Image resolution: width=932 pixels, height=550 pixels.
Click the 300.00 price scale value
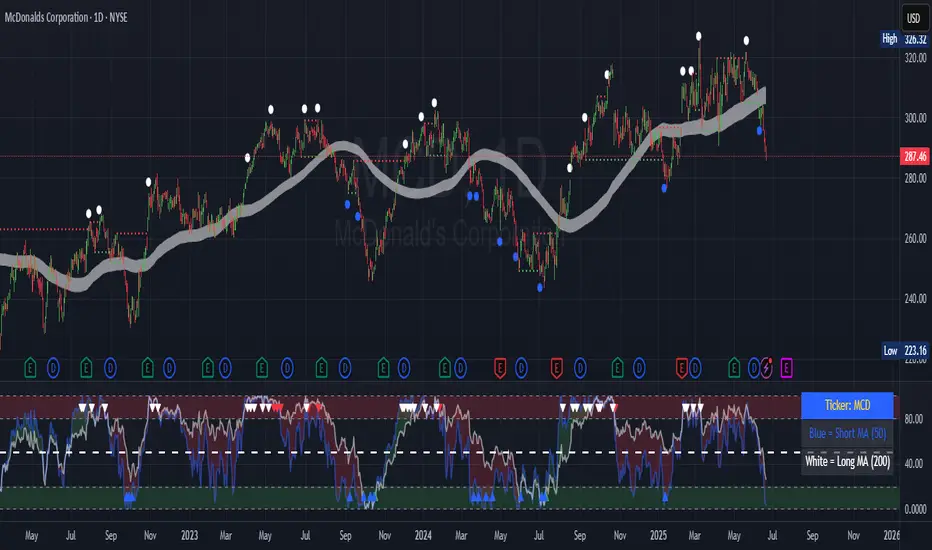tap(915, 118)
